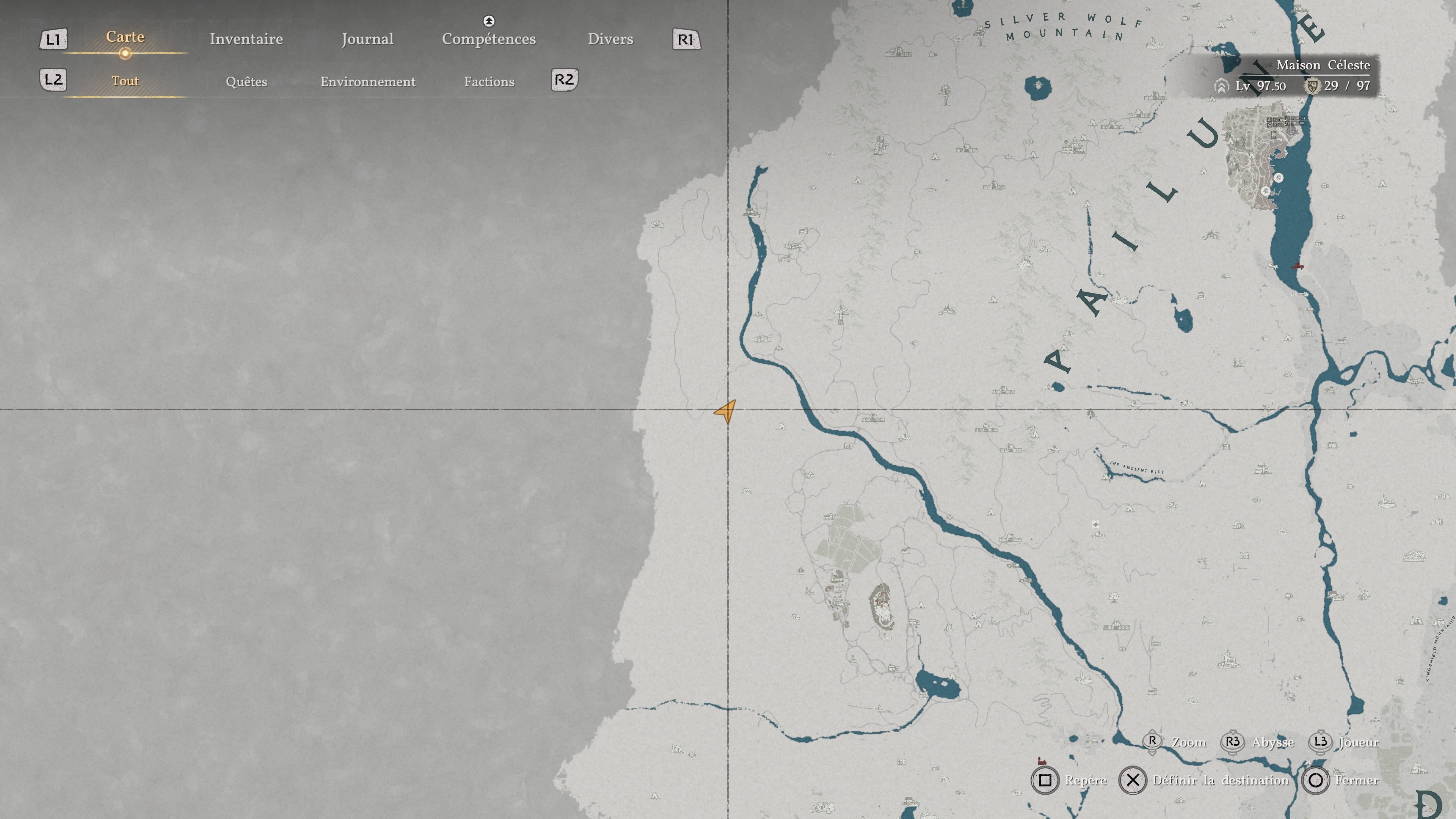The width and height of the screenshot is (1456, 819).
Task: Click the Kingshield Mountain map label
Action: click(1440, 649)
